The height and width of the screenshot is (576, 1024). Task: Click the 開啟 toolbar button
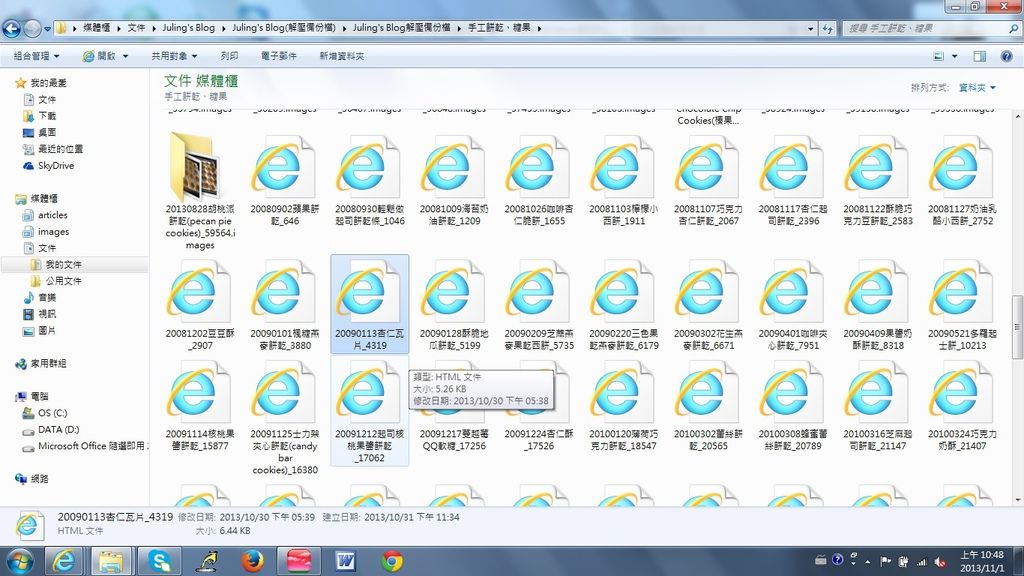click(99, 56)
